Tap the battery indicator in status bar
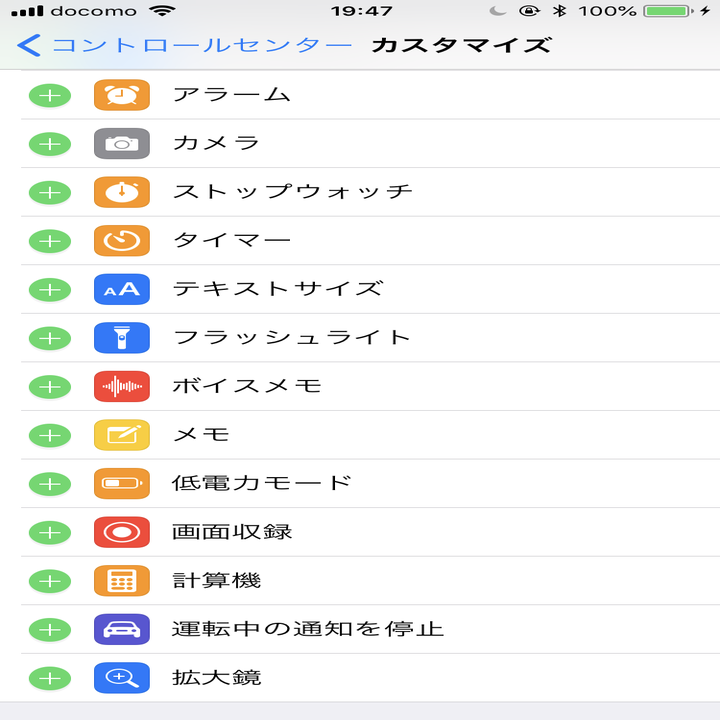 pos(666,11)
